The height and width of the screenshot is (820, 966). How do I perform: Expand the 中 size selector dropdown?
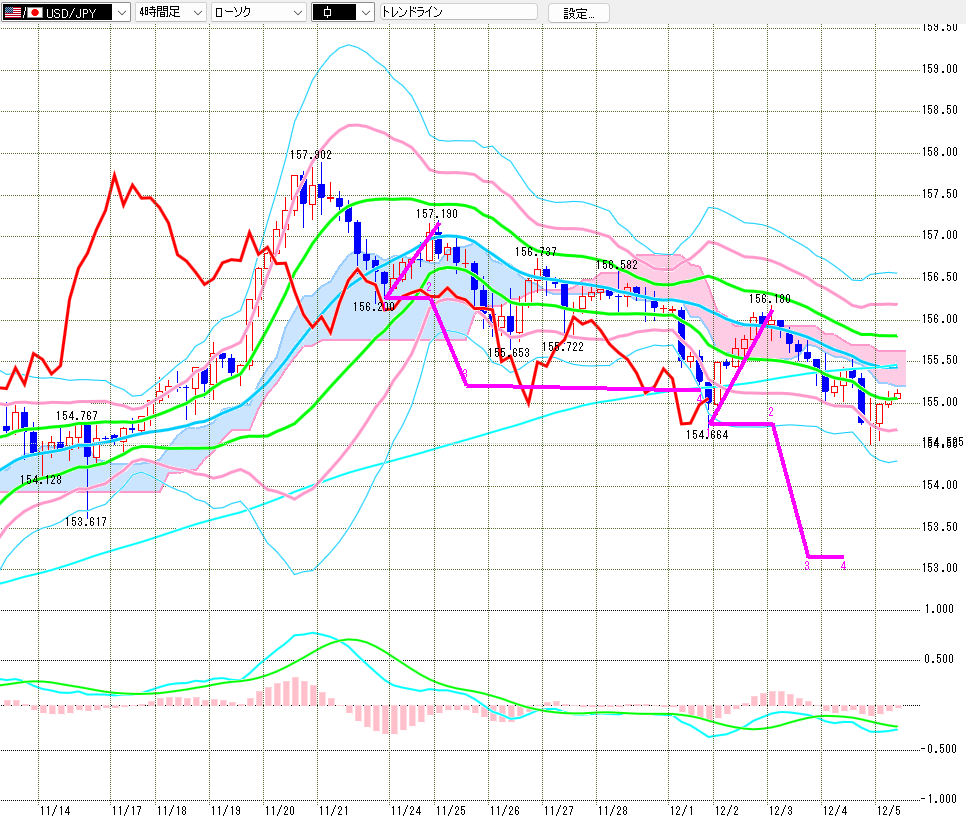pos(365,13)
